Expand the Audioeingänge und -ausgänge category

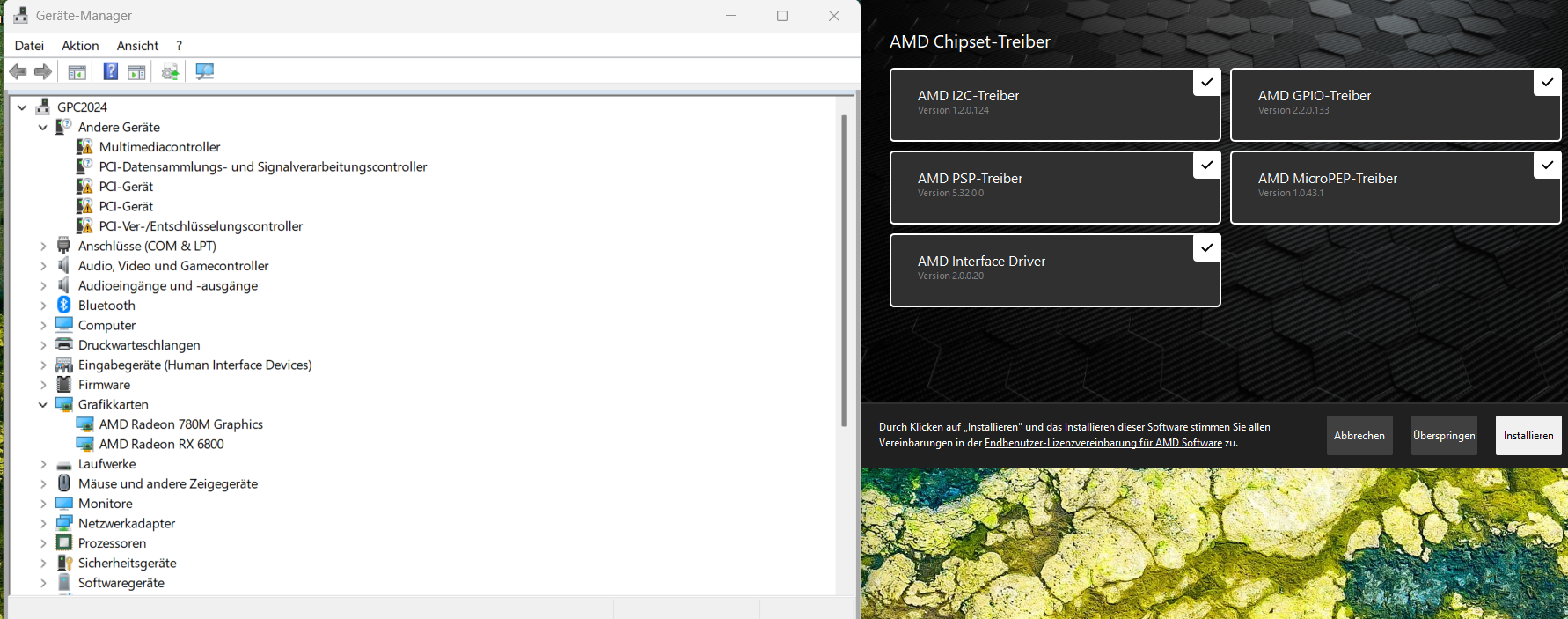tap(43, 285)
